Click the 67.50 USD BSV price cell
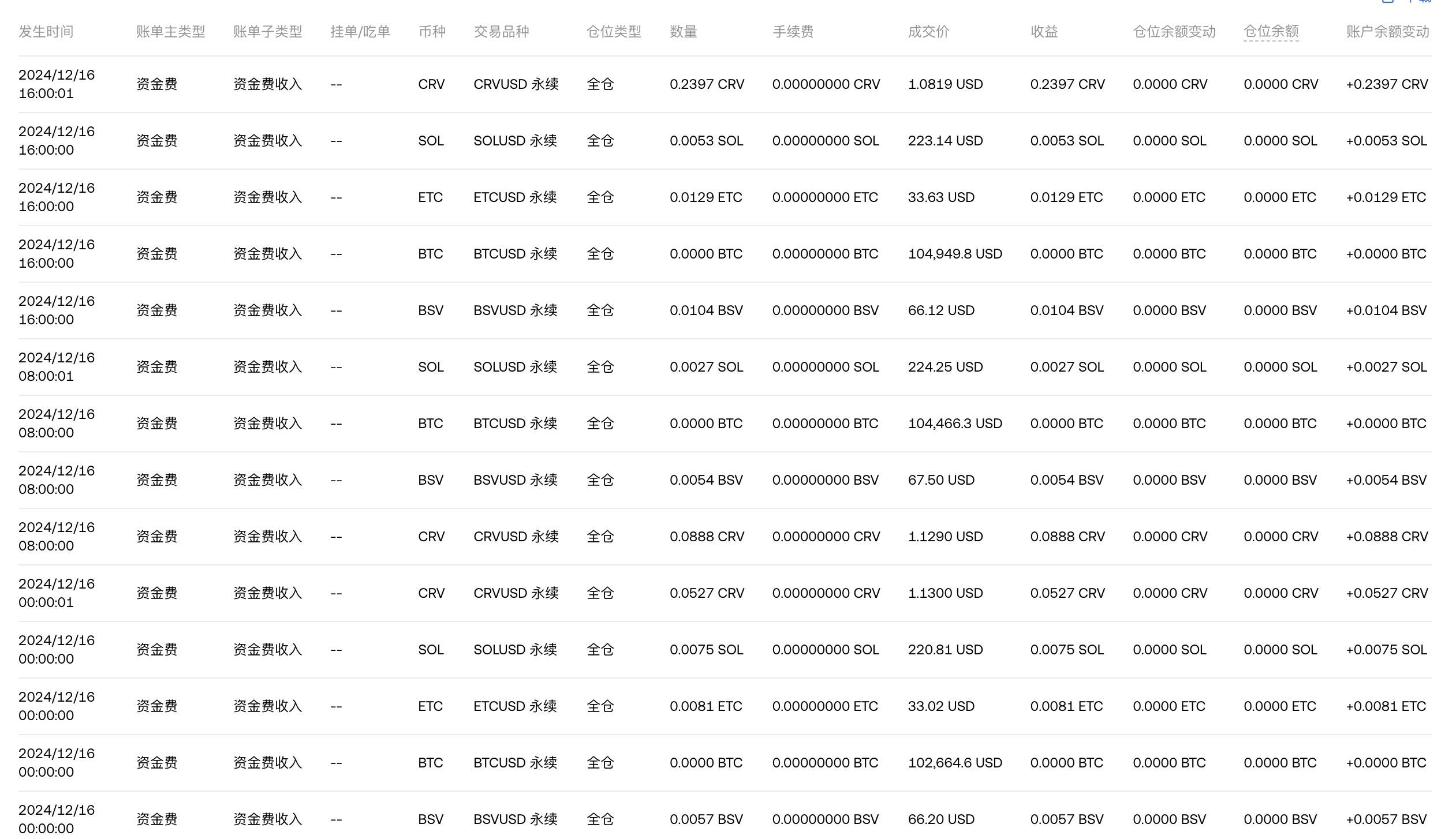Viewport: 1456px width, 839px height. pyautogui.click(x=940, y=480)
